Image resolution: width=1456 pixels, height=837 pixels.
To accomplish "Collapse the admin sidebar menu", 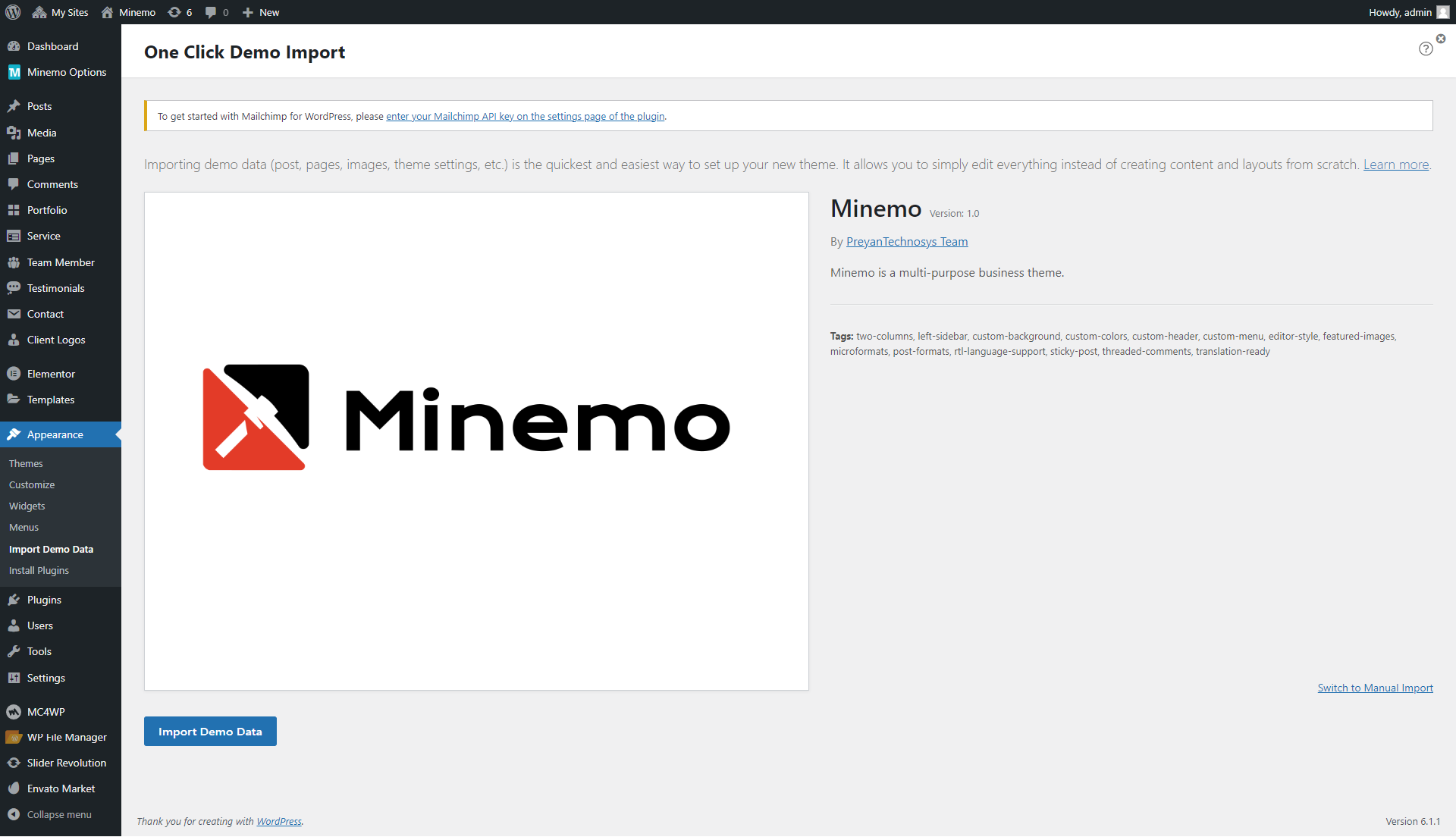I will 50,814.
